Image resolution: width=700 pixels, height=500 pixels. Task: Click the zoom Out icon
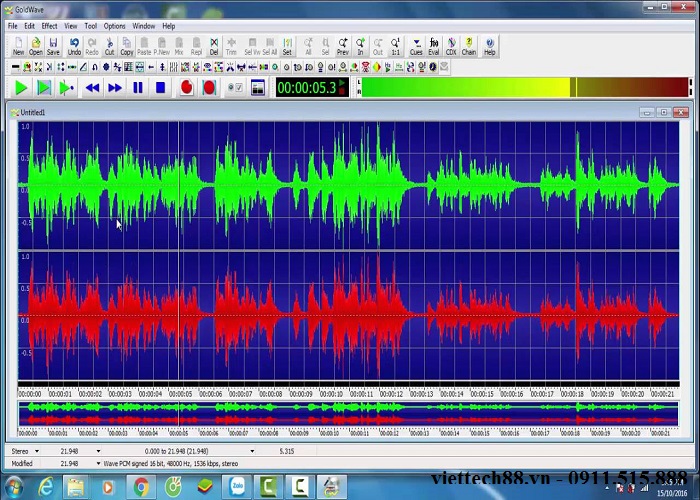[x=378, y=46]
